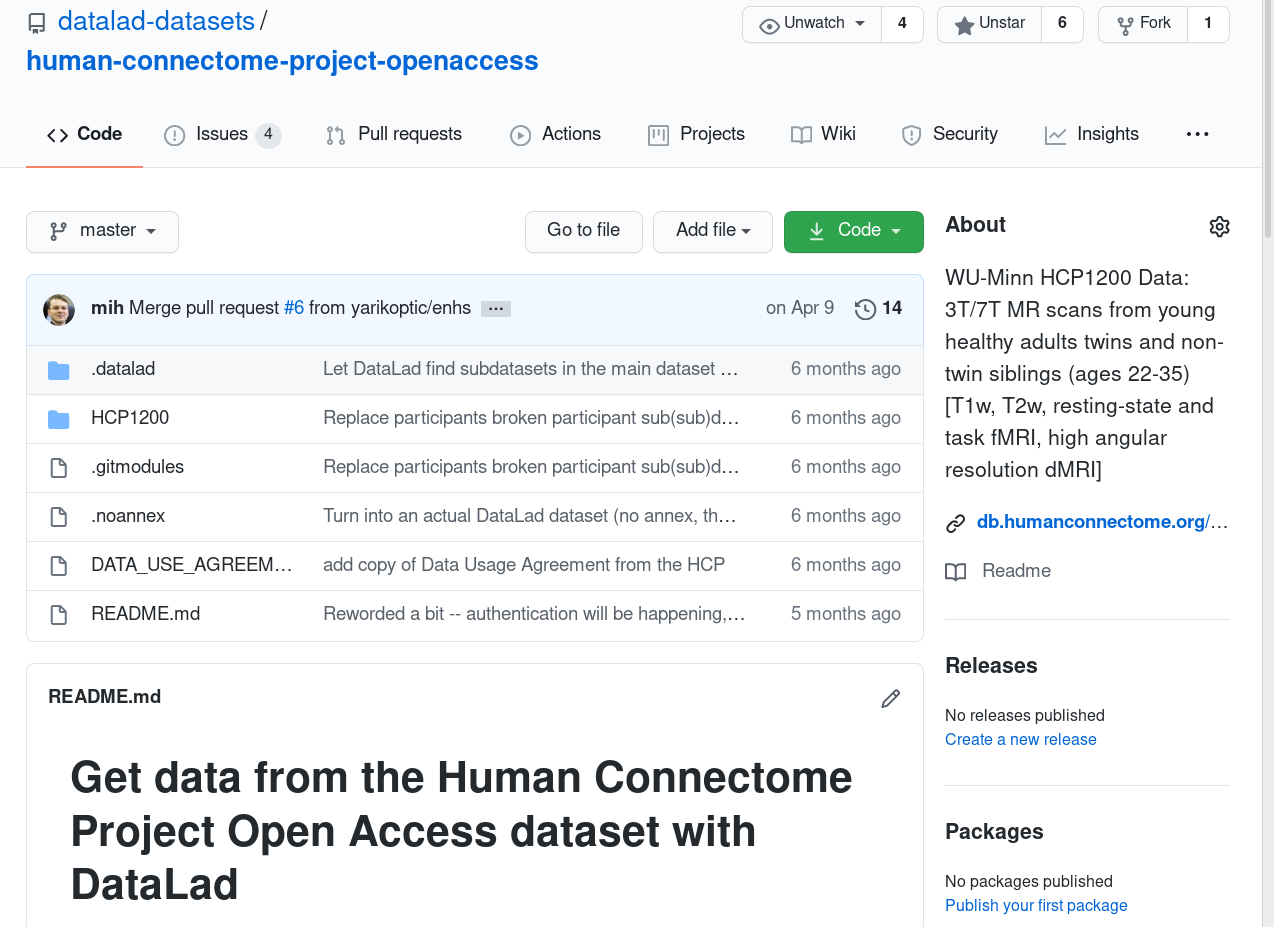This screenshot has width=1274, height=927.
Task: Click the Go to file button
Action: coord(583,231)
